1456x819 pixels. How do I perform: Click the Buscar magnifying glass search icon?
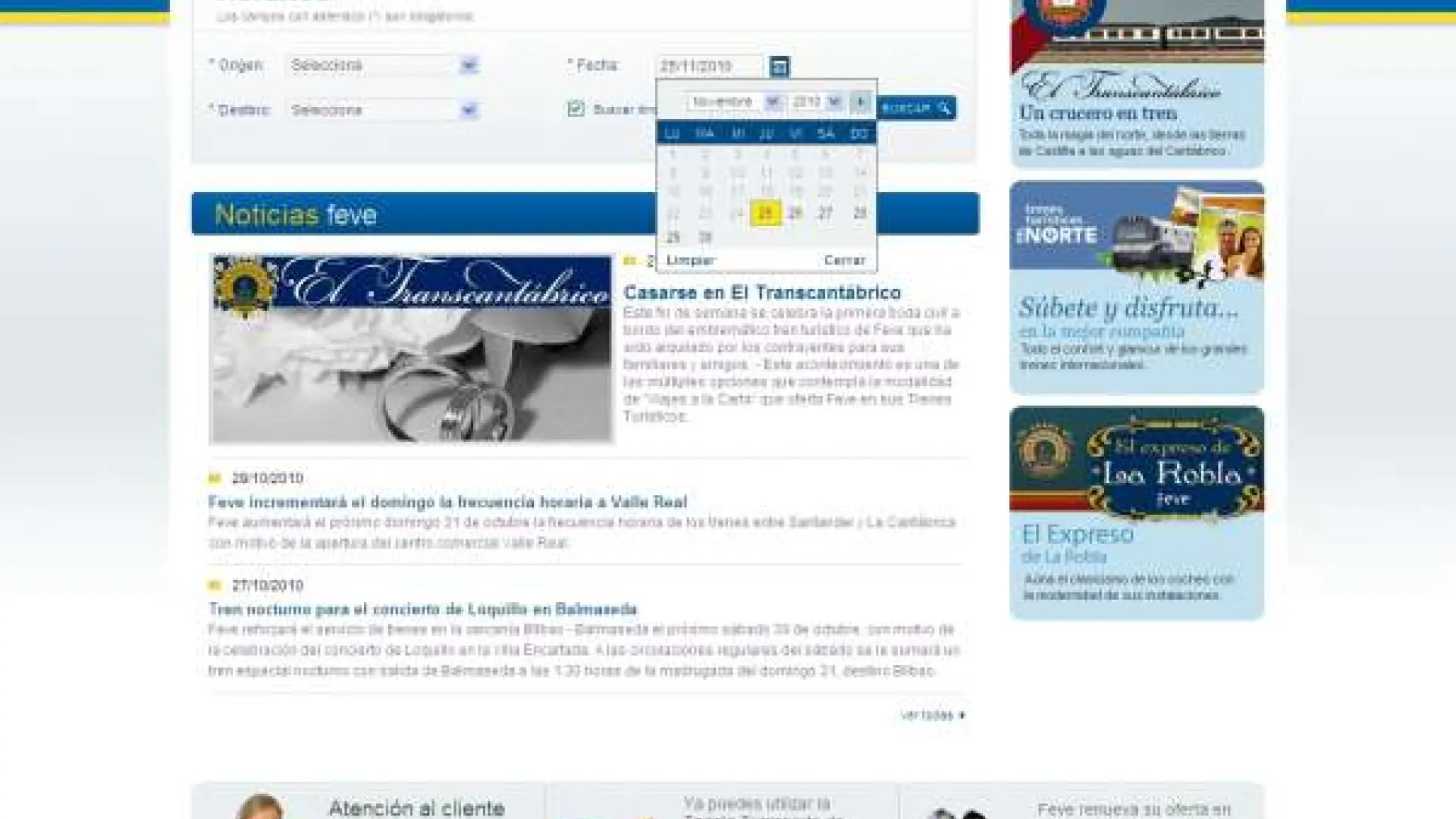pyautogui.click(x=944, y=108)
